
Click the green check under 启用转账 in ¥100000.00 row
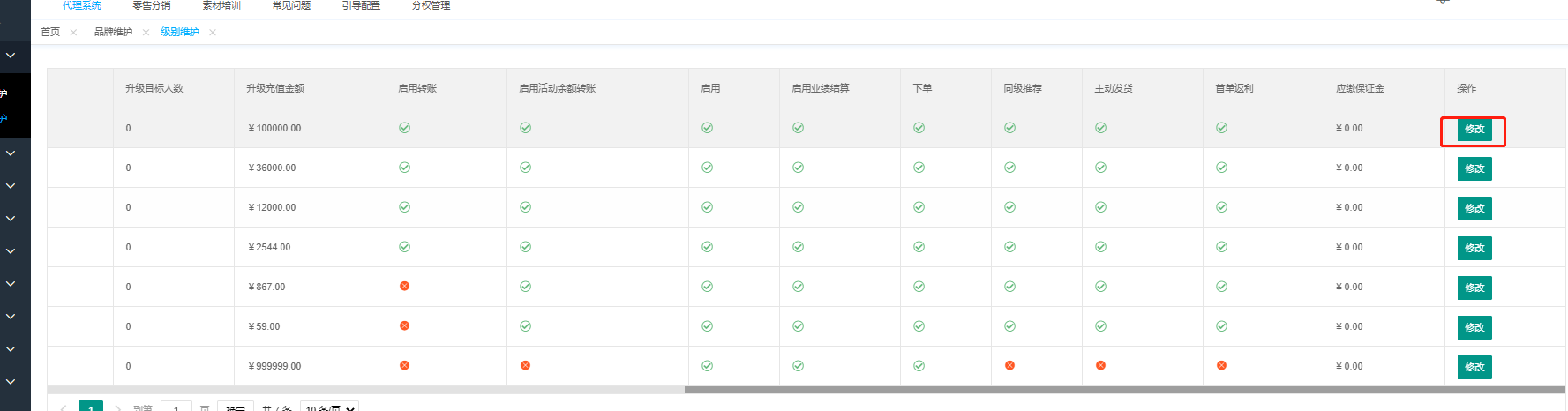tap(404, 128)
